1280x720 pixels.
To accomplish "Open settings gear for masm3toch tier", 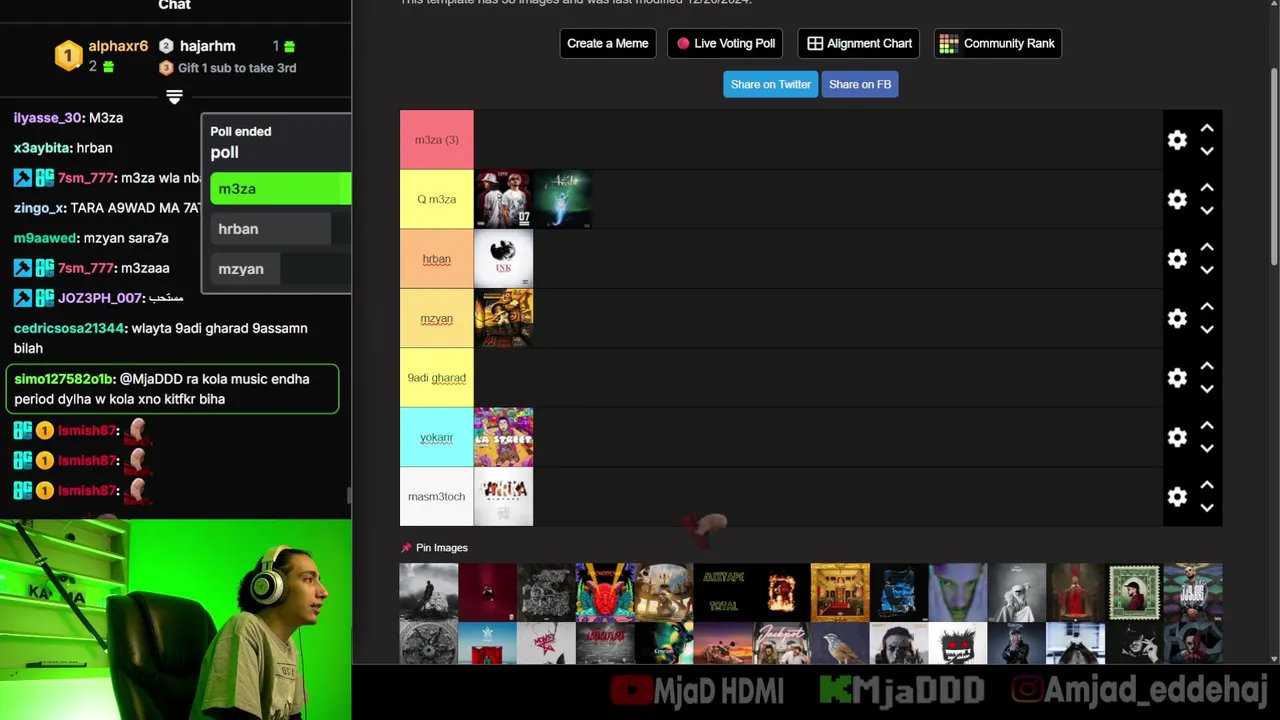I will tap(1177, 497).
